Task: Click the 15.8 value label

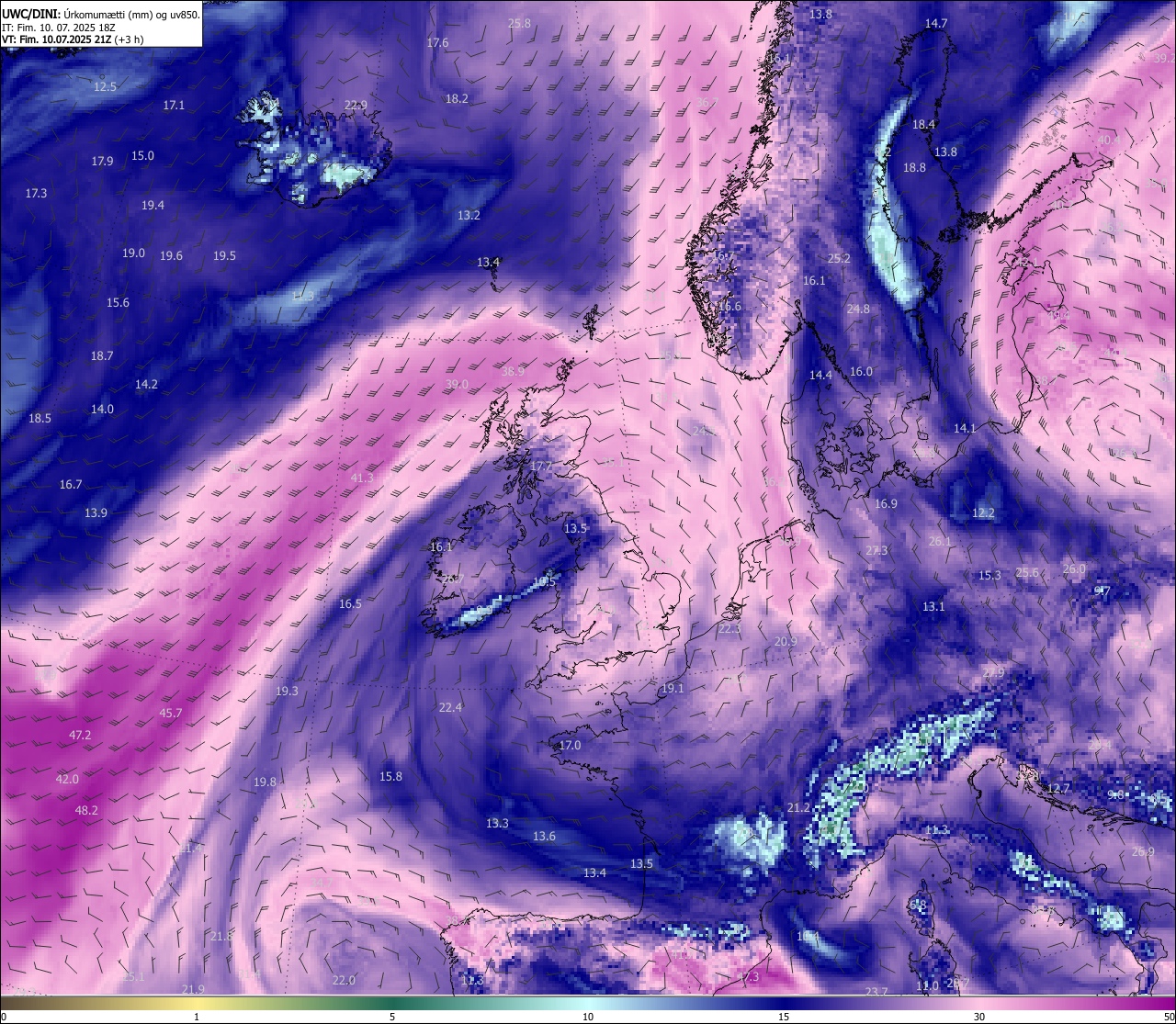Action: tap(390, 776)
